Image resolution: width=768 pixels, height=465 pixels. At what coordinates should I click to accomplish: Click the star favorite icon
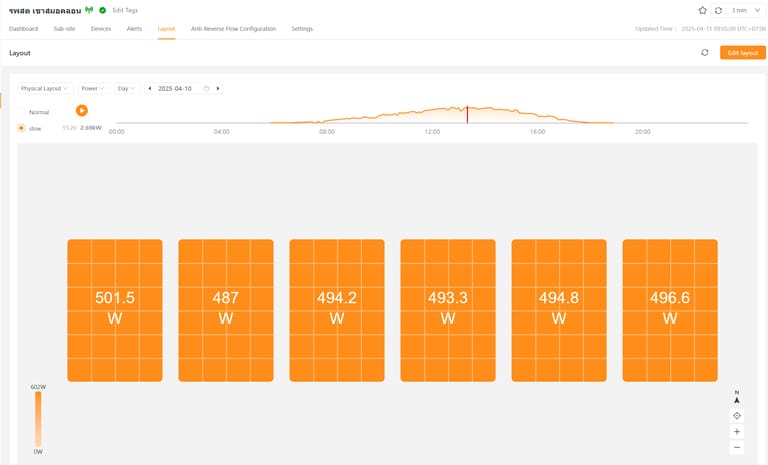pos(702,10)
